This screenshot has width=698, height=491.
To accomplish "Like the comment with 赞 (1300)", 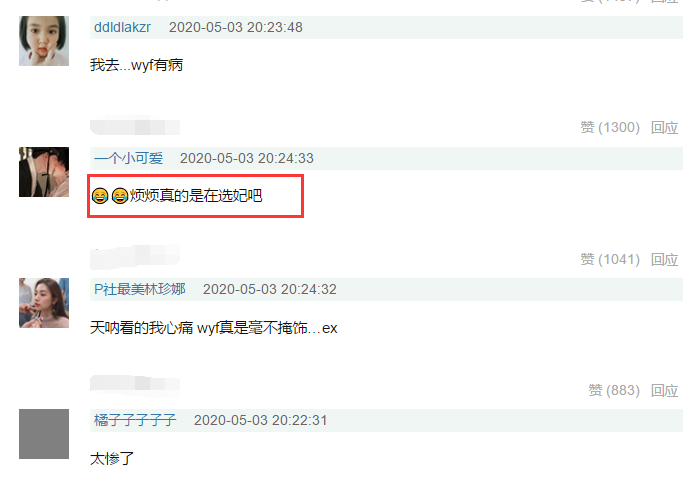I will point(610,127).
